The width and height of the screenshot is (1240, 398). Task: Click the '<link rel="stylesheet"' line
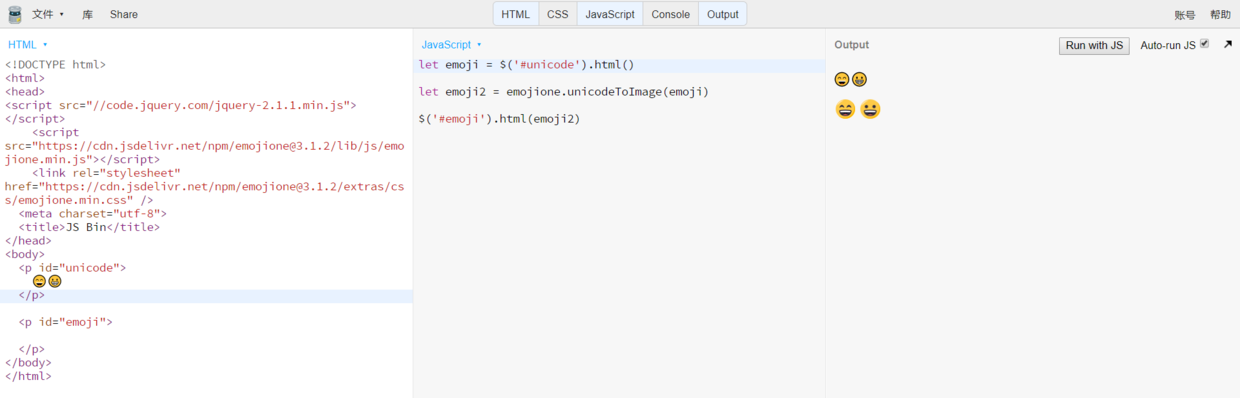coord(106,173)
